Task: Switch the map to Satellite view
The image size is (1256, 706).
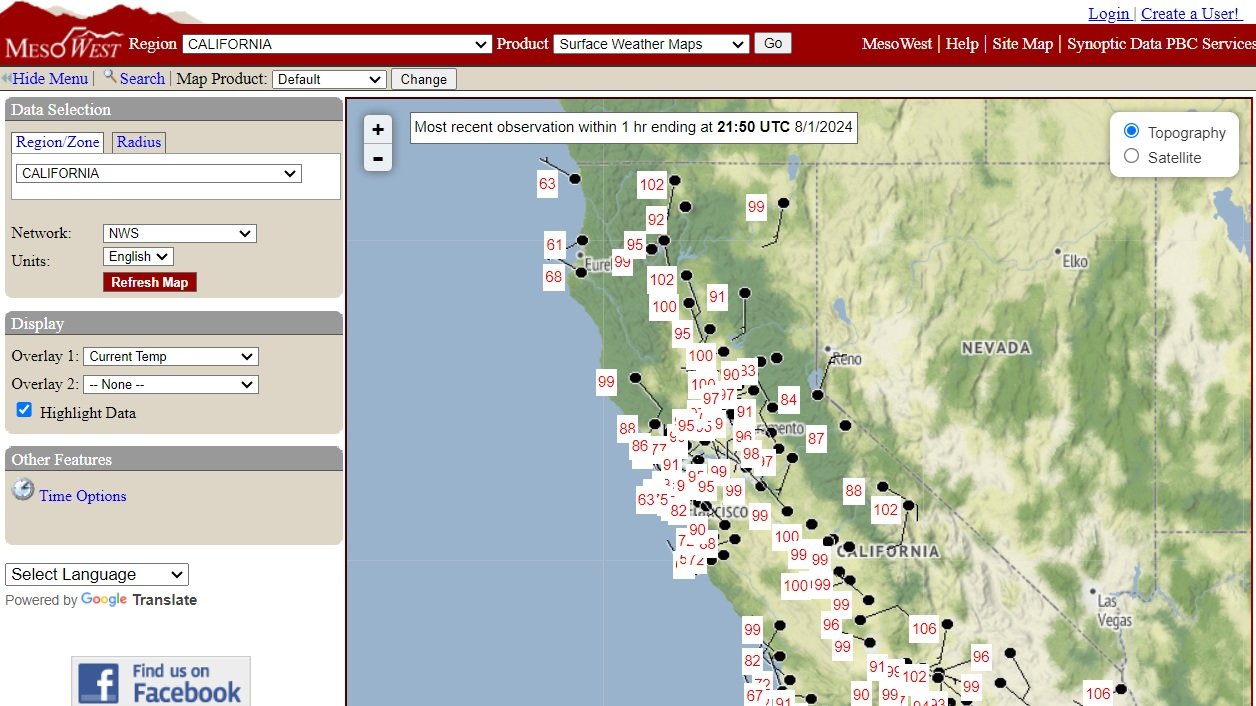Action: pos(1131,157)
